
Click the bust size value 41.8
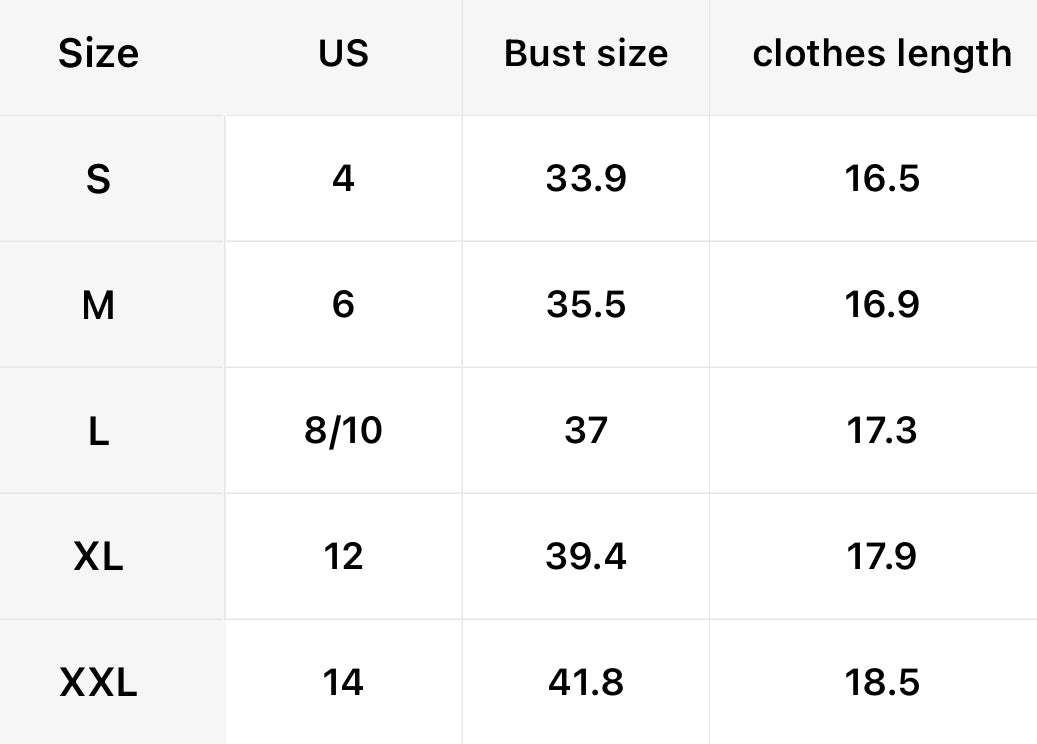click(585, 683)
